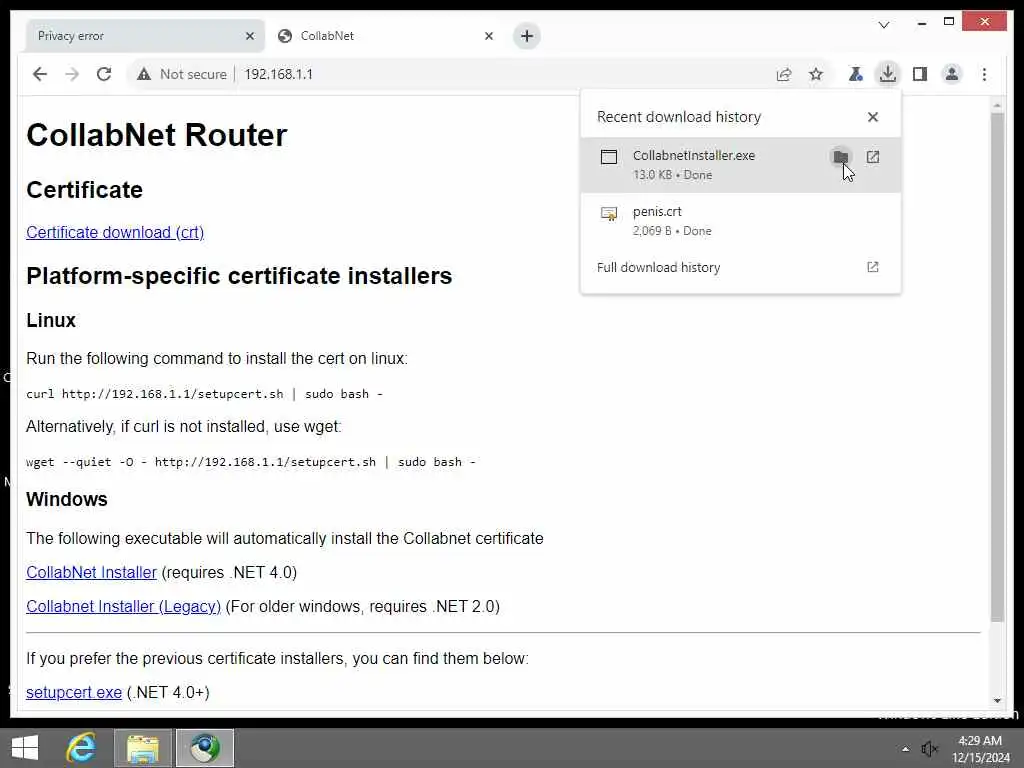Open the penis.crt download entry
Screen dimensions: 1024x768
coord(741,221)
